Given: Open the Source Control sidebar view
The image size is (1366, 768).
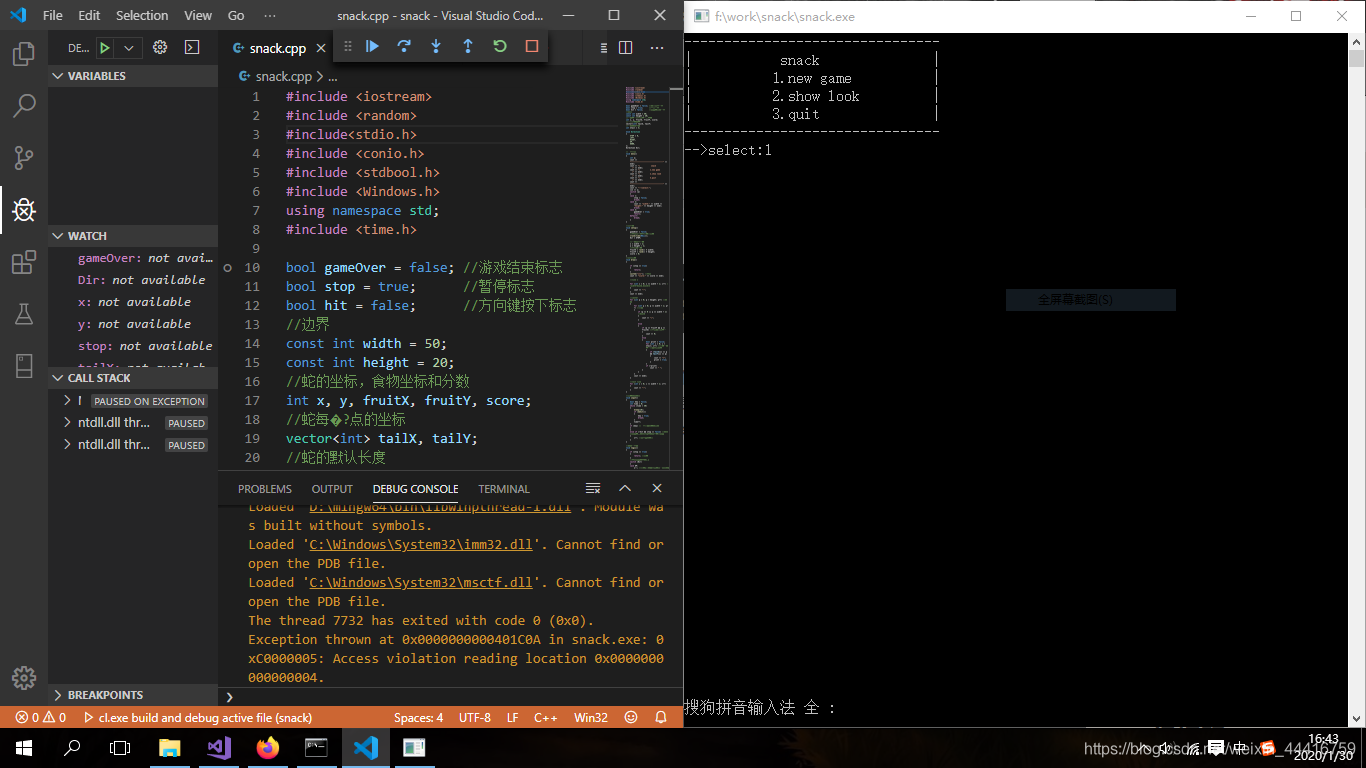Looking at the screenshot, I should point(24,158).
